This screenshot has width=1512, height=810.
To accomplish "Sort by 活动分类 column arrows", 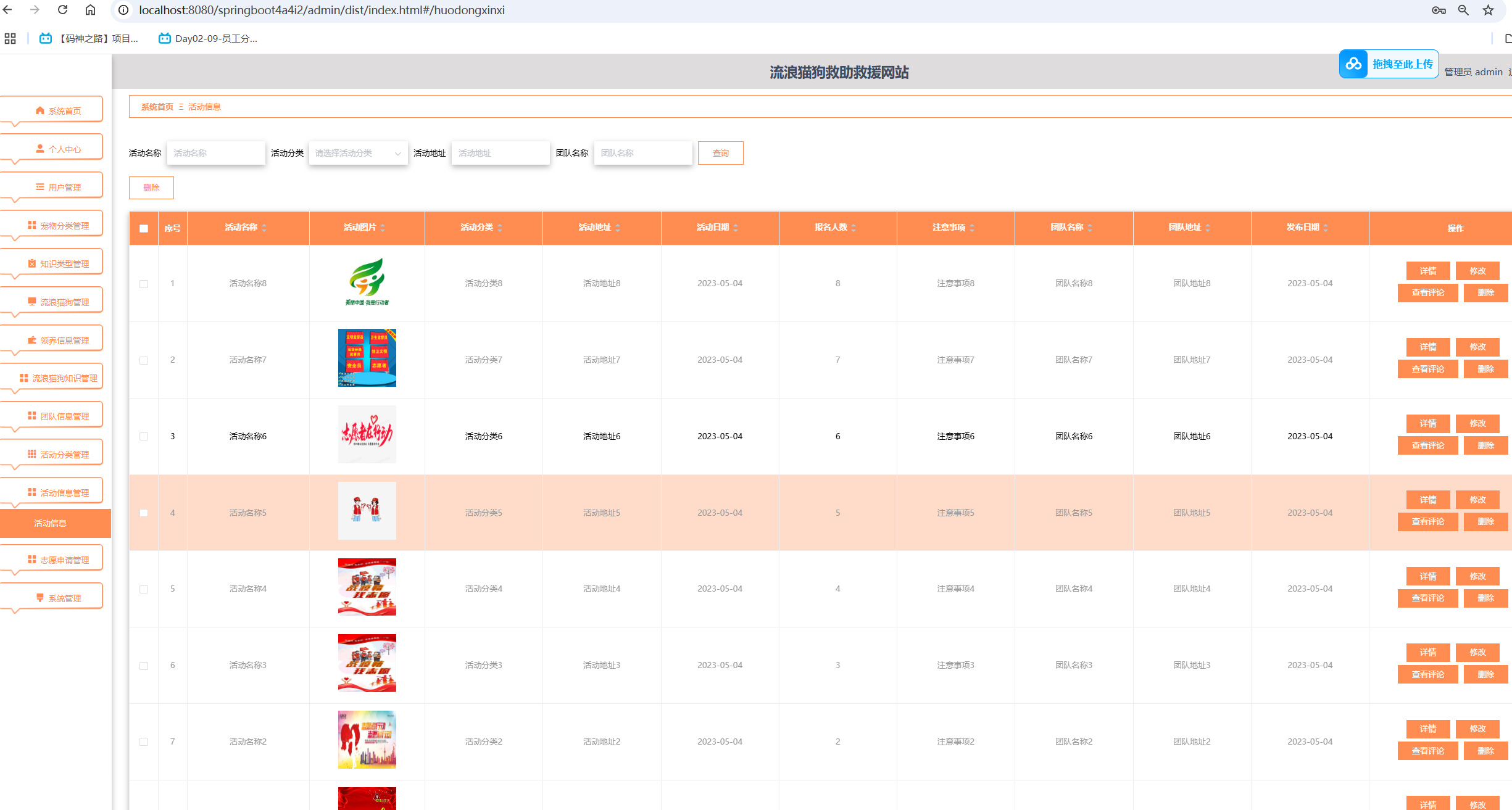I will [x=500, y=228].
